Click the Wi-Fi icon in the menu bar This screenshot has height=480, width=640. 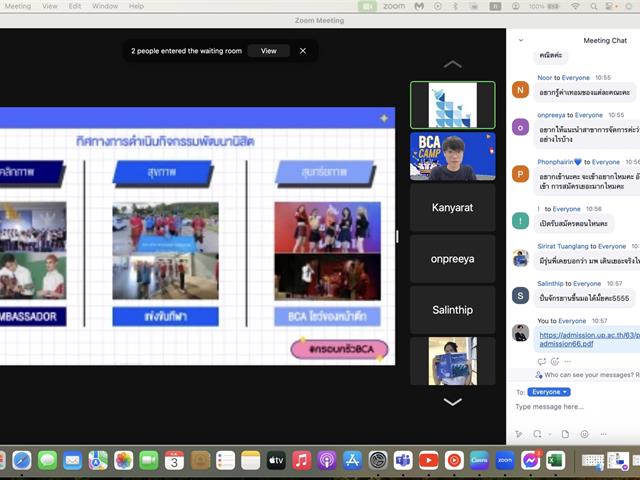(576, 6)
